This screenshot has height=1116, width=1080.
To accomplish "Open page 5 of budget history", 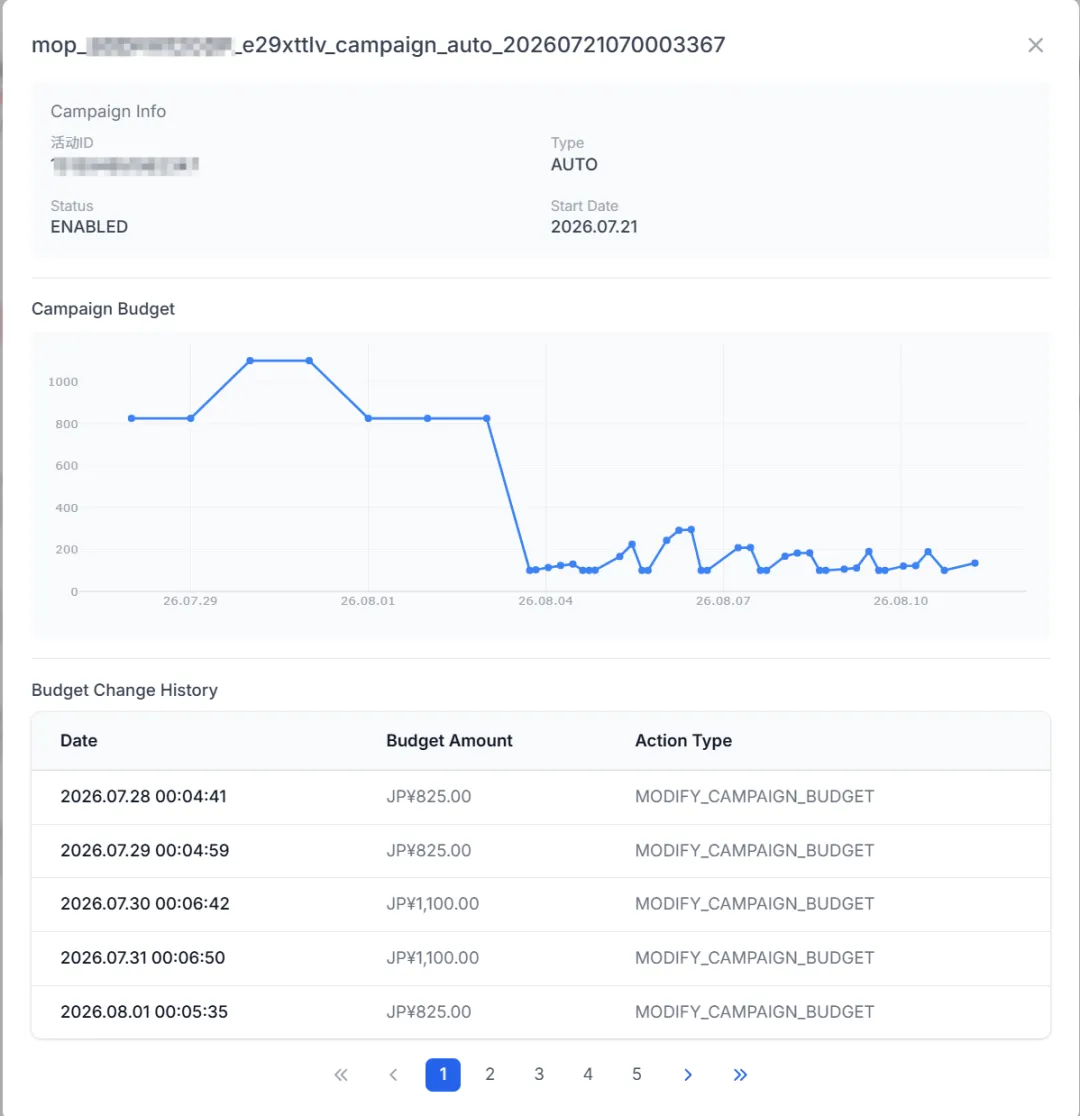I will (x=636, y=1075).
